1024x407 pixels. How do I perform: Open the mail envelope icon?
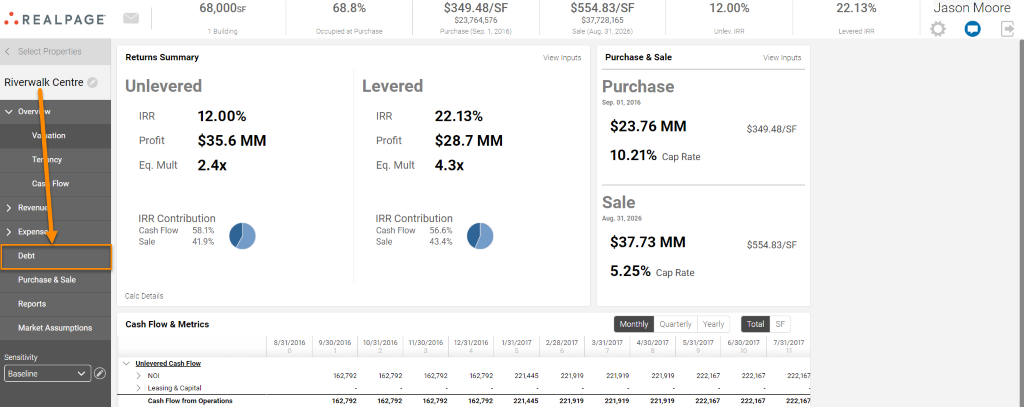(x=131, y=18)
